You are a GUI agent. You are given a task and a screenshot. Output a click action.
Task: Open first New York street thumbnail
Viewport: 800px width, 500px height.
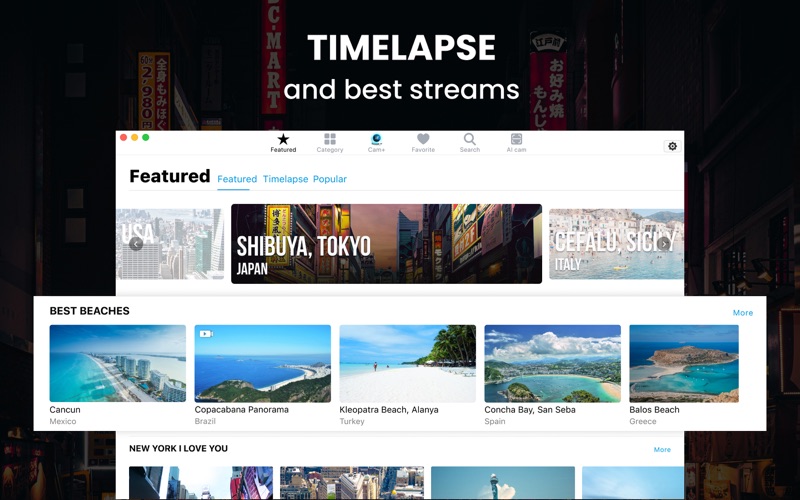pyautogui.click(x=201, y=483)
